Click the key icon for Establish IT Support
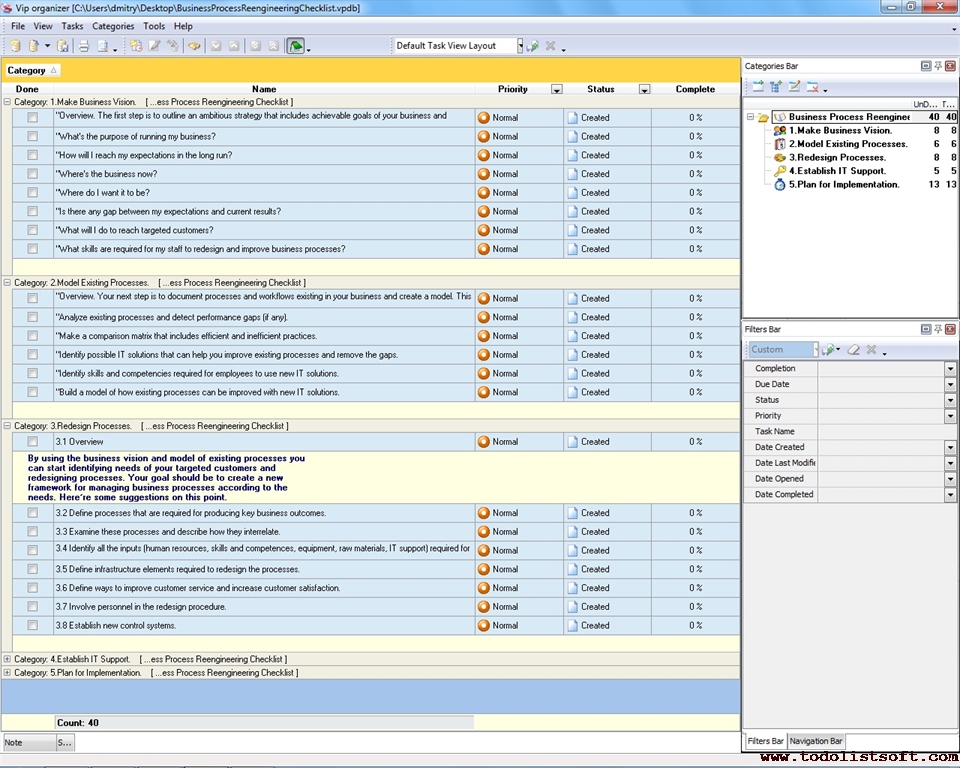The image size is (960, 768). pos(780,171)
